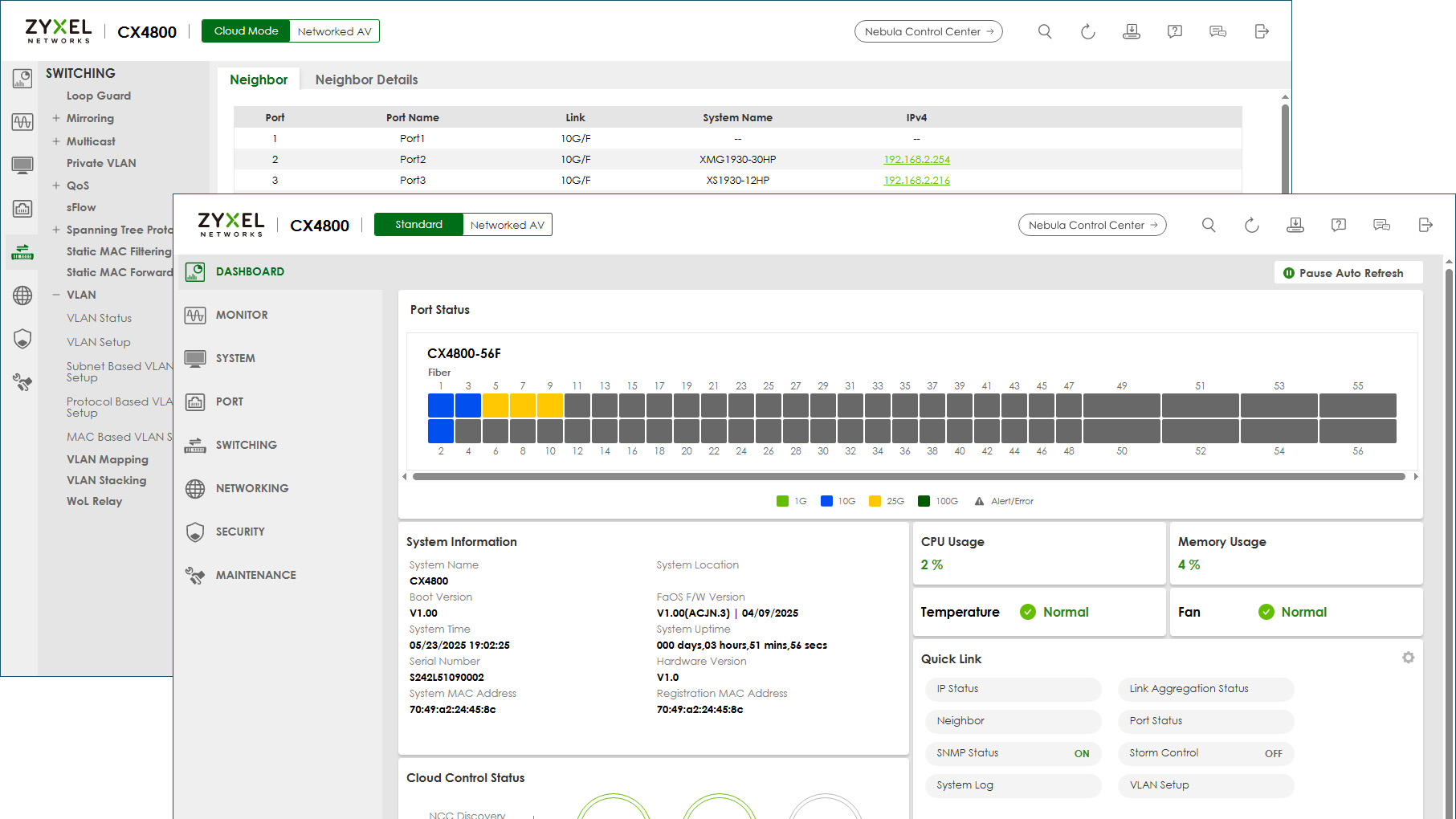Select Neighbor tab in back window
The width and height of the screenshot is (1456, 819).
259,79
